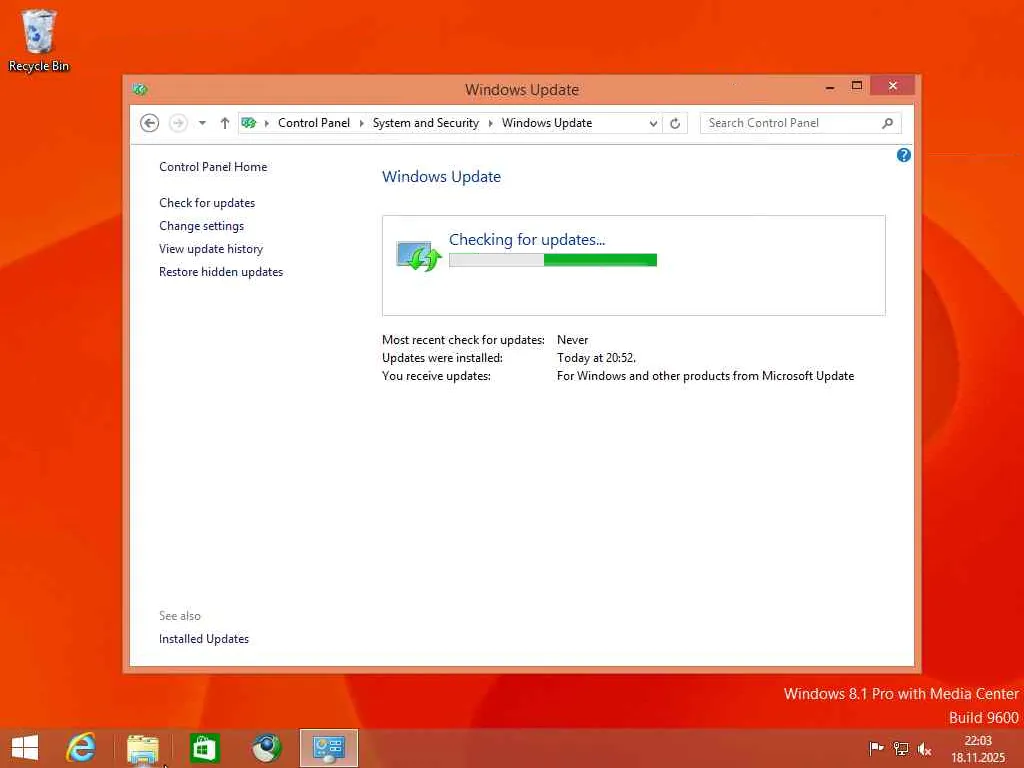Expand the chevron before Control Panel breadcrumb

(x=266, y=123)
